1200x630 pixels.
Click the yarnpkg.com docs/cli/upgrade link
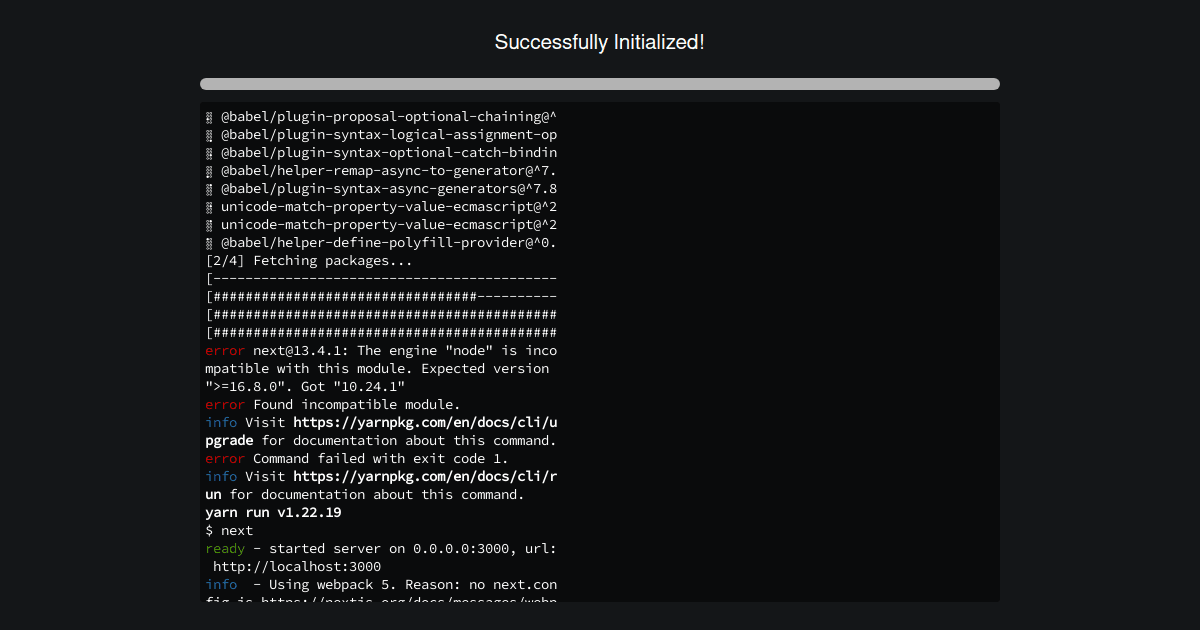pos(425,422)
